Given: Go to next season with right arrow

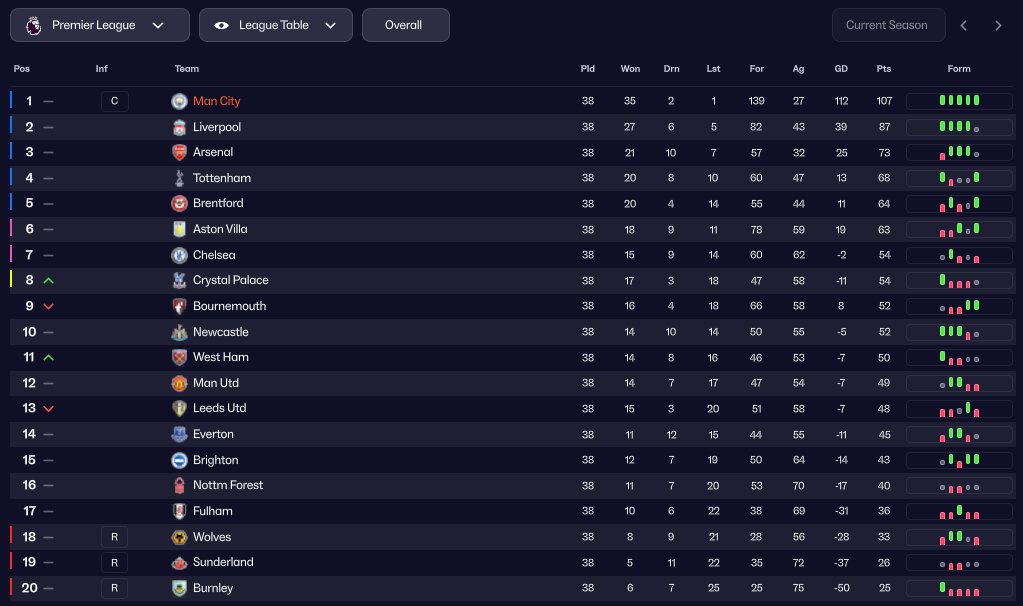Looking at the screenshot, I should 998,25.
